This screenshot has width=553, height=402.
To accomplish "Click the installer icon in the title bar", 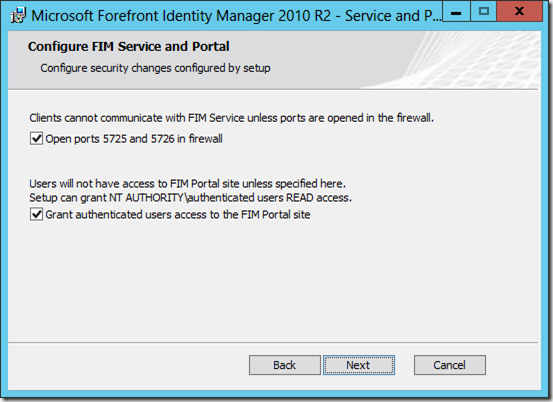I will pyautogui.click(x=18, y=16).
